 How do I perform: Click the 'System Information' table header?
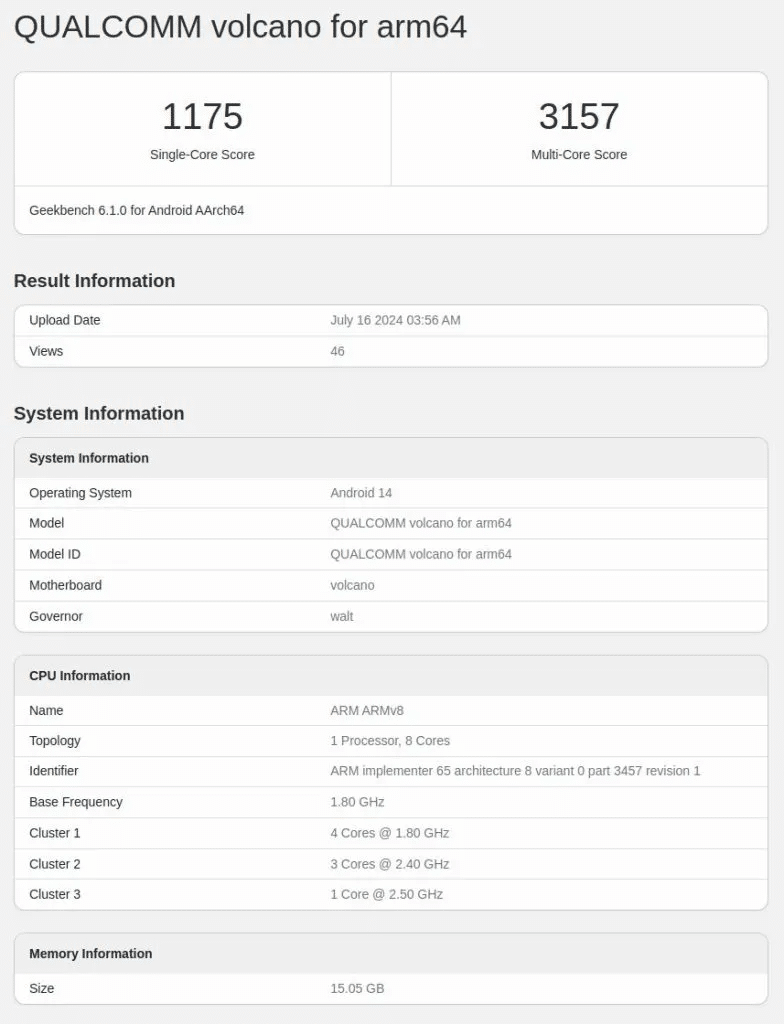(x=89, y=458)
